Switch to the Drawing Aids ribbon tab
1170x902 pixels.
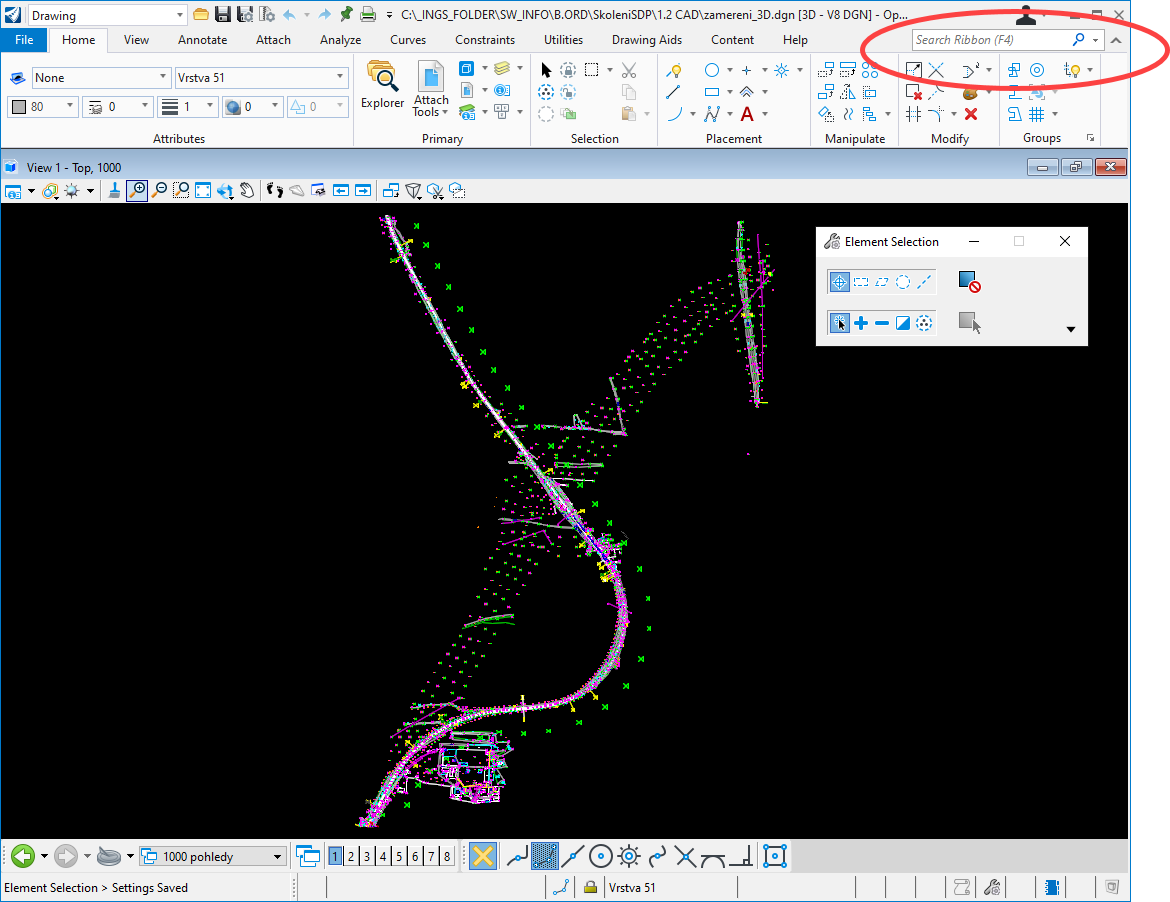click(x=647, y=40)
